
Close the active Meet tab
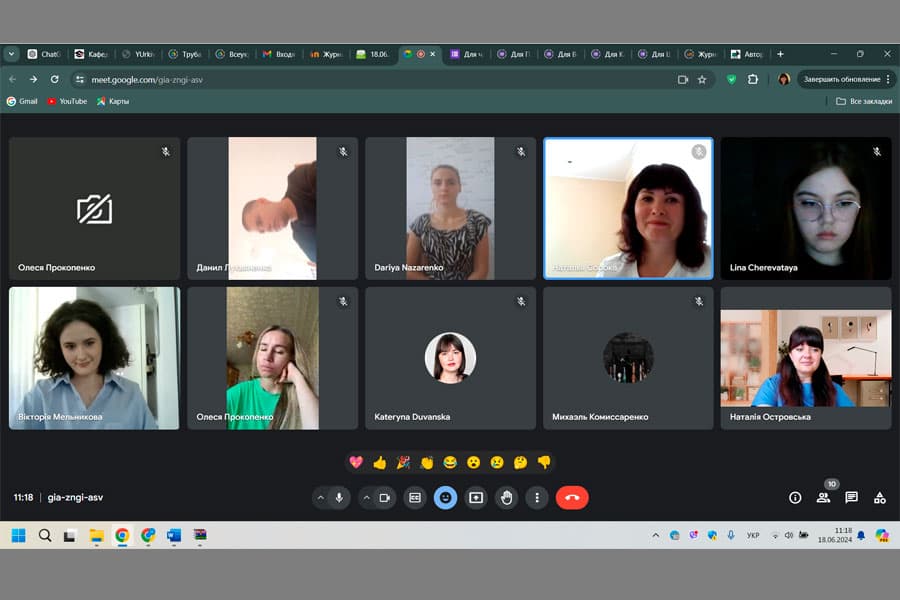point(432,54)
